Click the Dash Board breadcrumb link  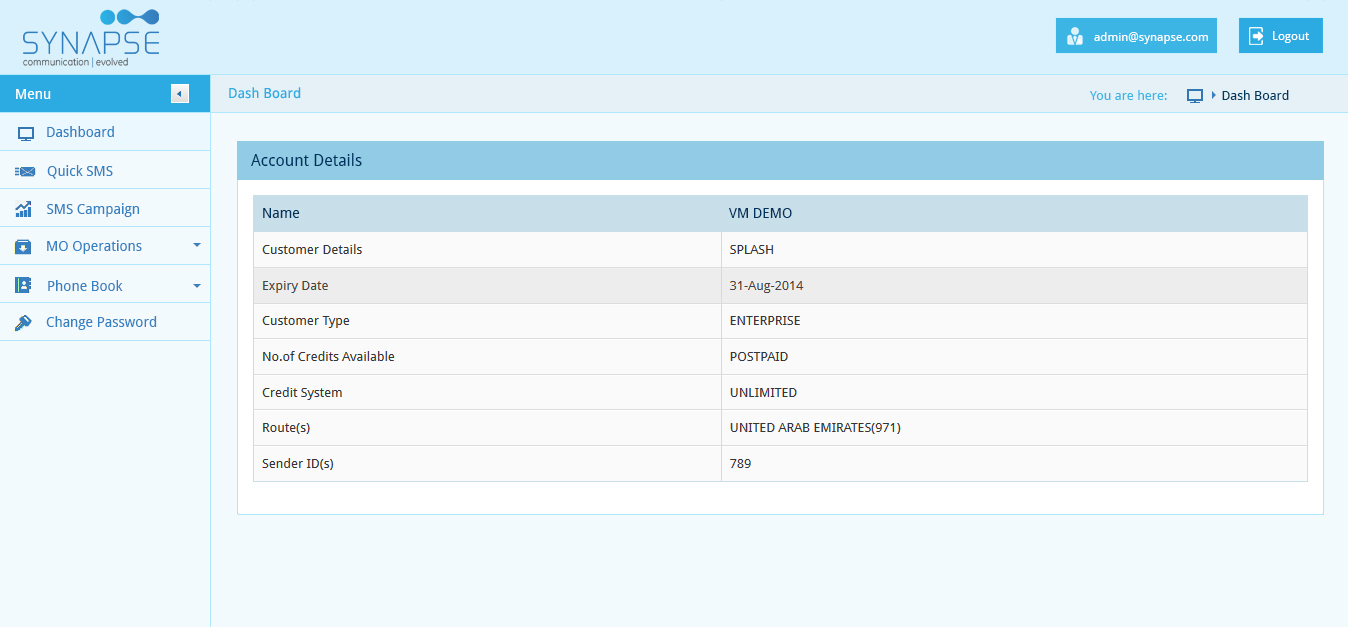tap(1255, 96)
